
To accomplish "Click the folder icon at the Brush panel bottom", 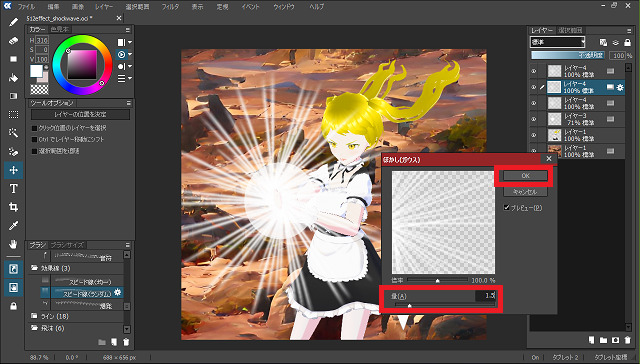I will click(x=102, y=342).
